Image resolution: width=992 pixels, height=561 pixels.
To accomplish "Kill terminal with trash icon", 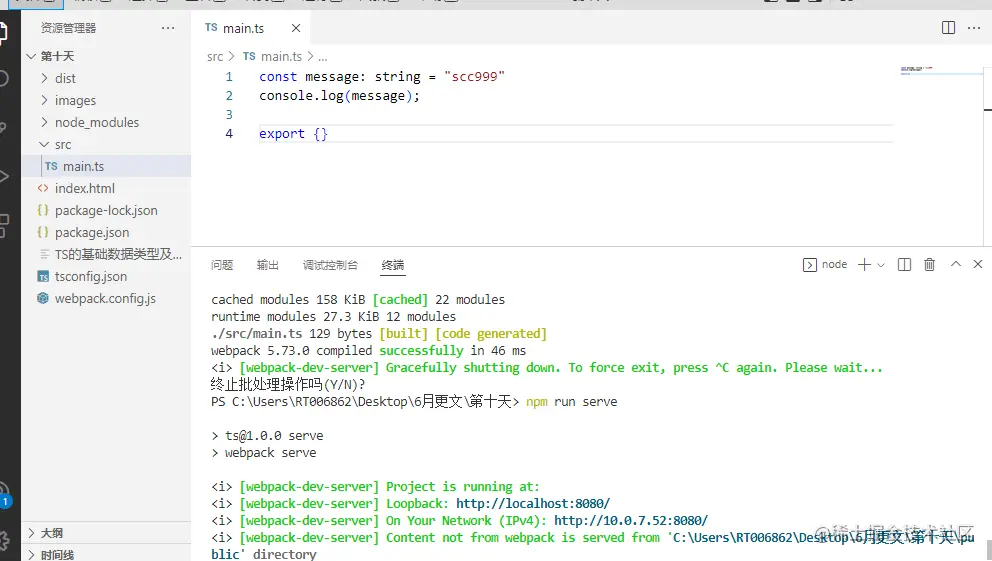I will 929,264.
